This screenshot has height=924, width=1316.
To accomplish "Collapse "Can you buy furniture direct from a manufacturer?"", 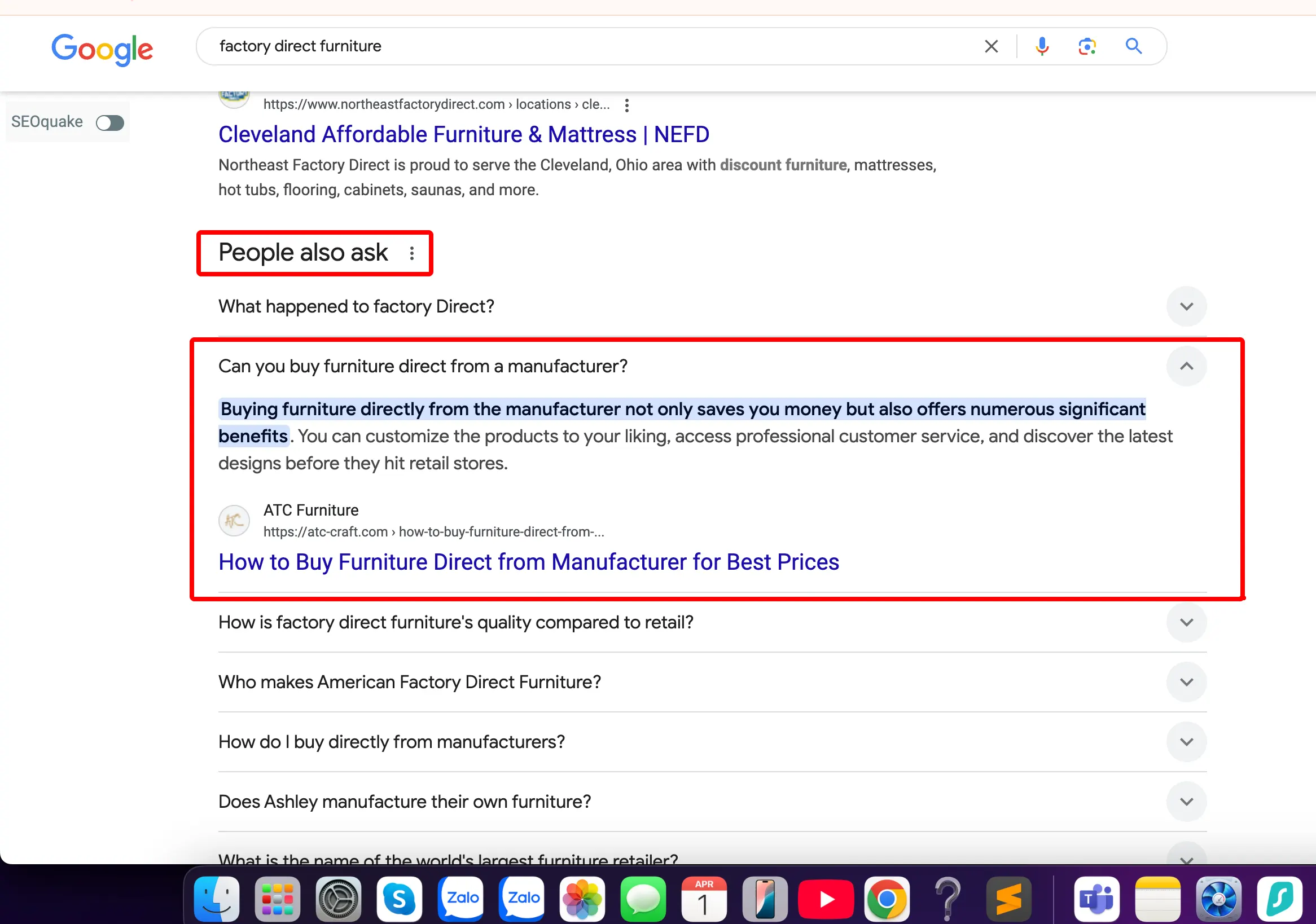I will [x=1186, y=366].
